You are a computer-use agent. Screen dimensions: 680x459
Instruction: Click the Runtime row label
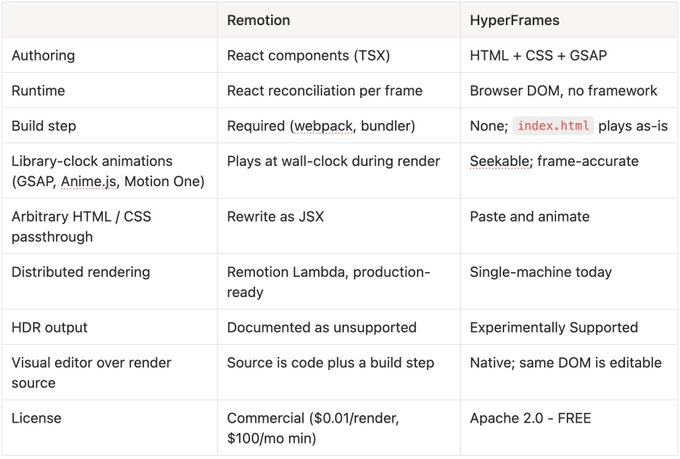tap(38, 91)
